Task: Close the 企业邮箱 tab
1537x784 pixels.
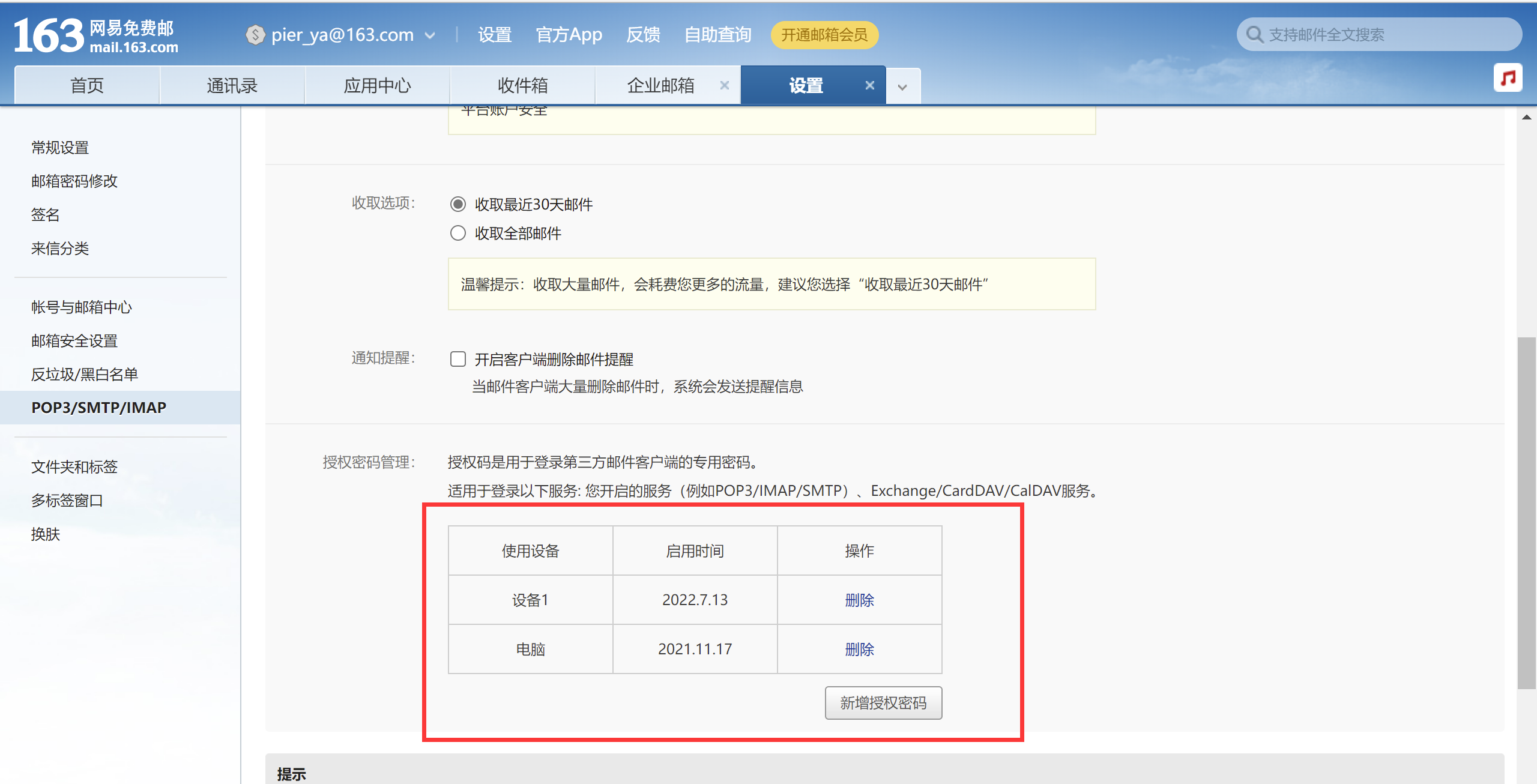Action: [724, 85]
